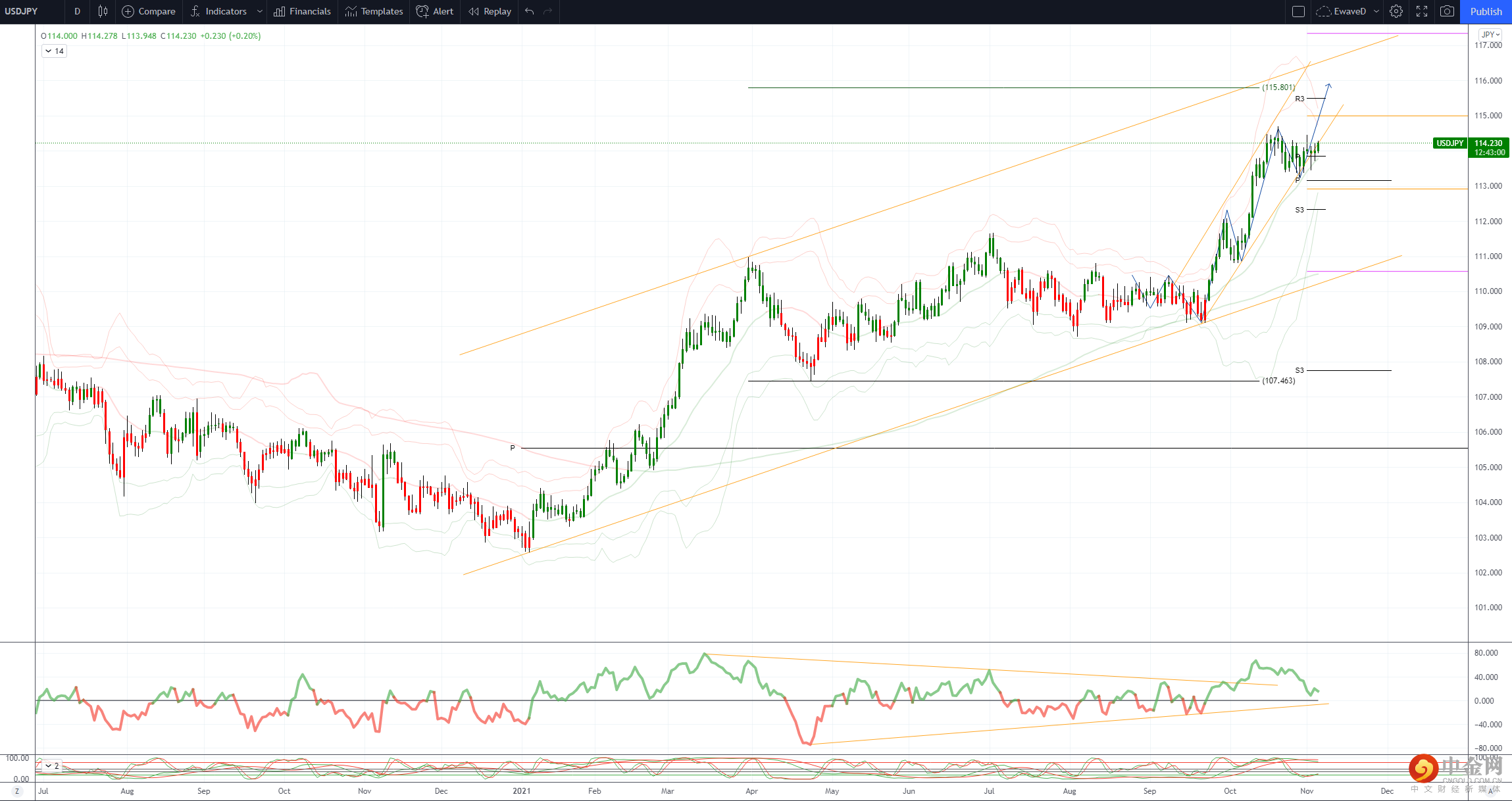Click the undo arrow icon
Viewport: 1512px width, 801px height.
coord(529,11)
